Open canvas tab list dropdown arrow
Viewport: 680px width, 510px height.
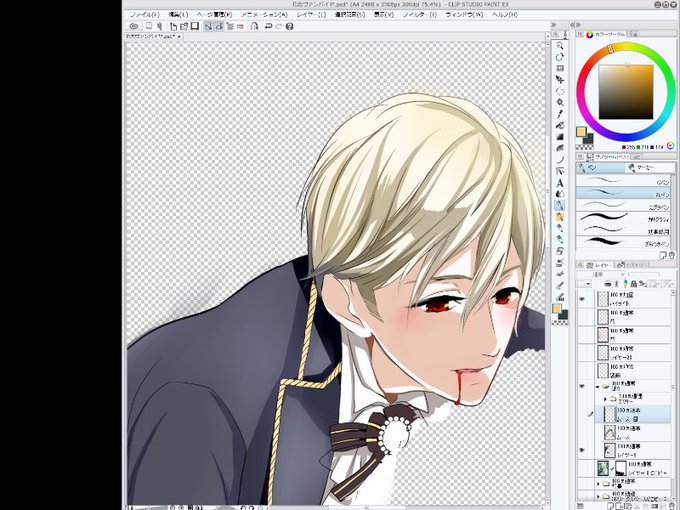548,37
